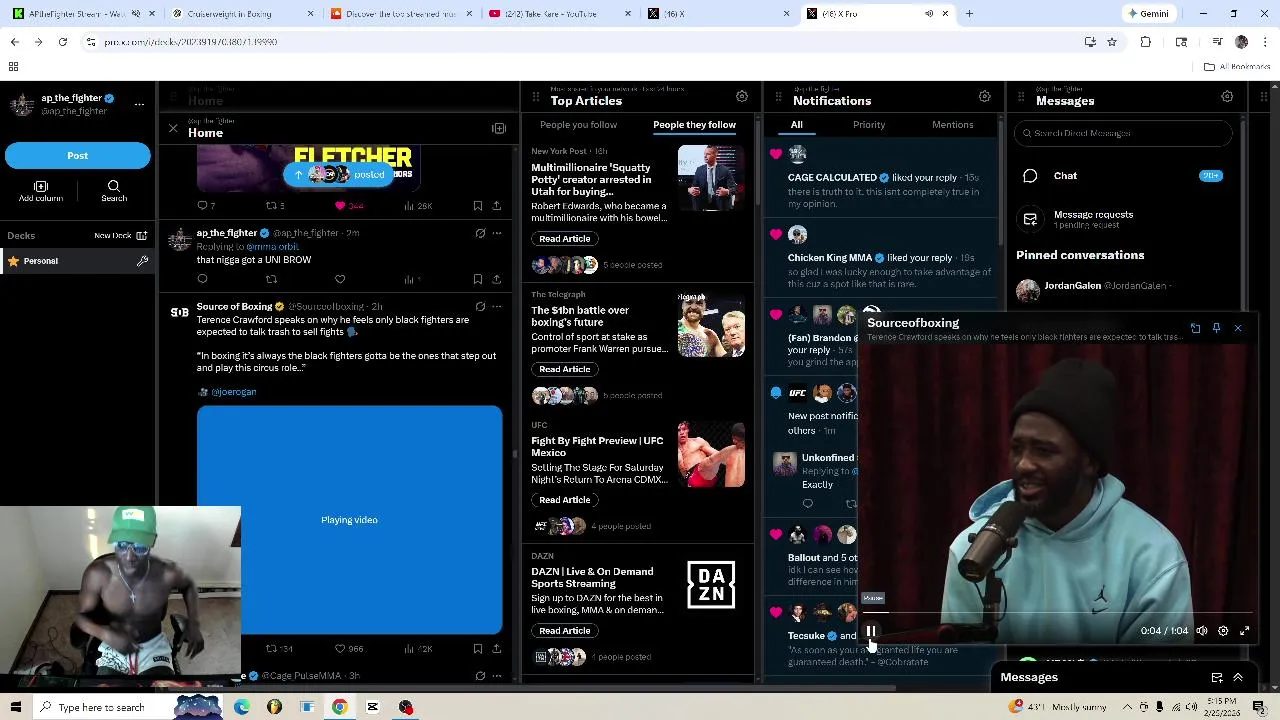
Task: Bookmark the UNI BROW post
Action: pyautogui.click(x=478, y=280)
